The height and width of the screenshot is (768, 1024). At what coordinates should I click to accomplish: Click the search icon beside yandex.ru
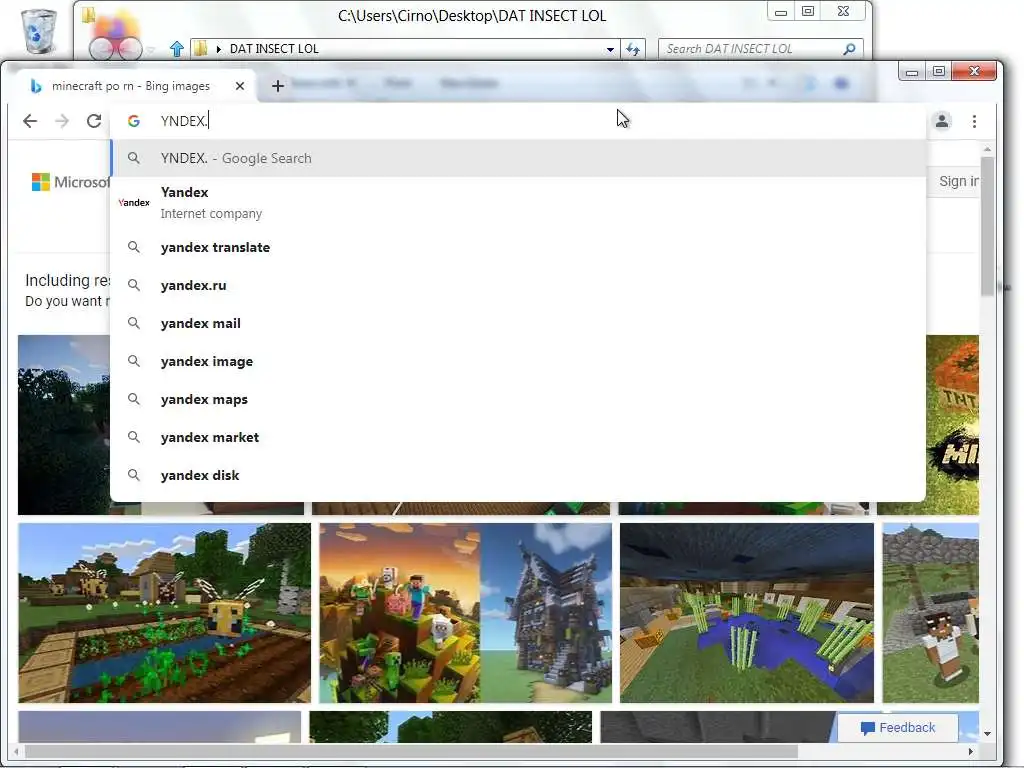[134, 285]
